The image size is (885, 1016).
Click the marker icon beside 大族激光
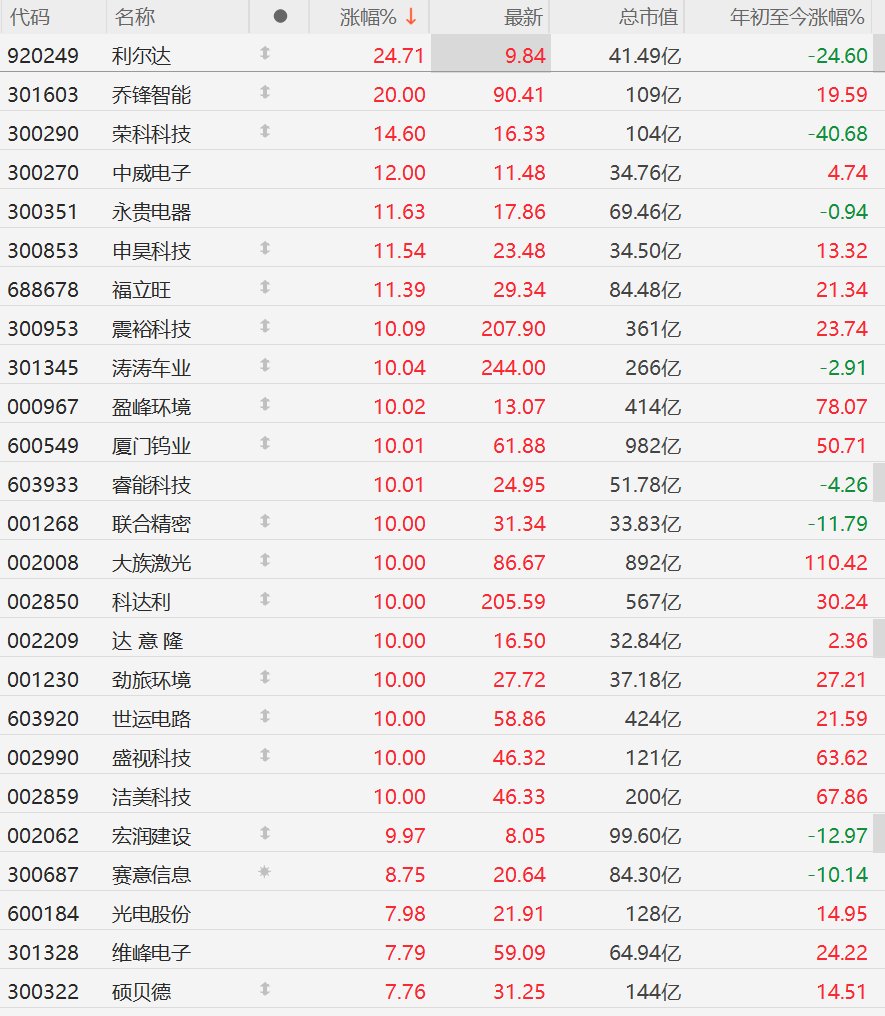click(x=265, y=561)
